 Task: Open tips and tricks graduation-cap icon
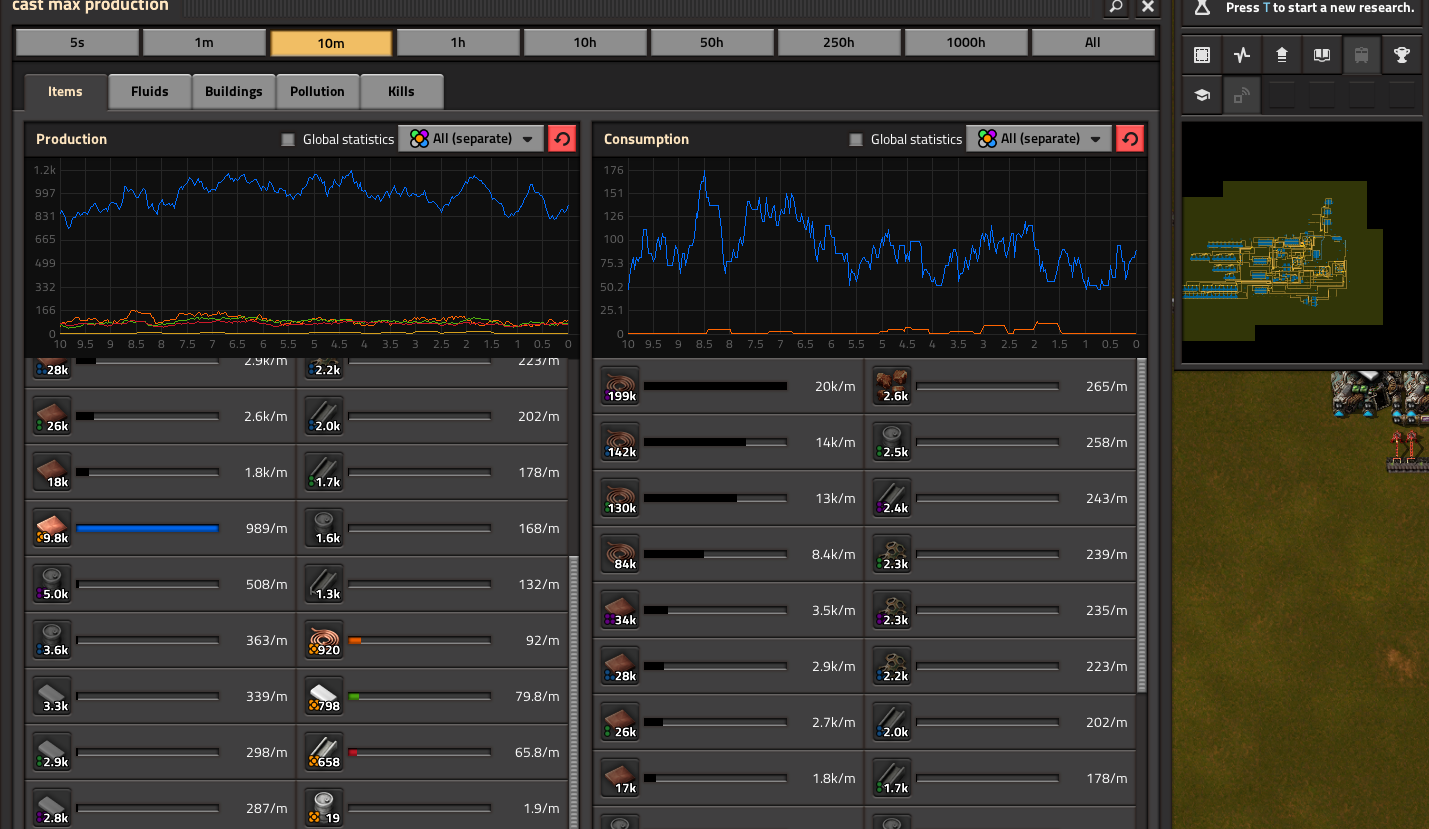point(1202,95)
